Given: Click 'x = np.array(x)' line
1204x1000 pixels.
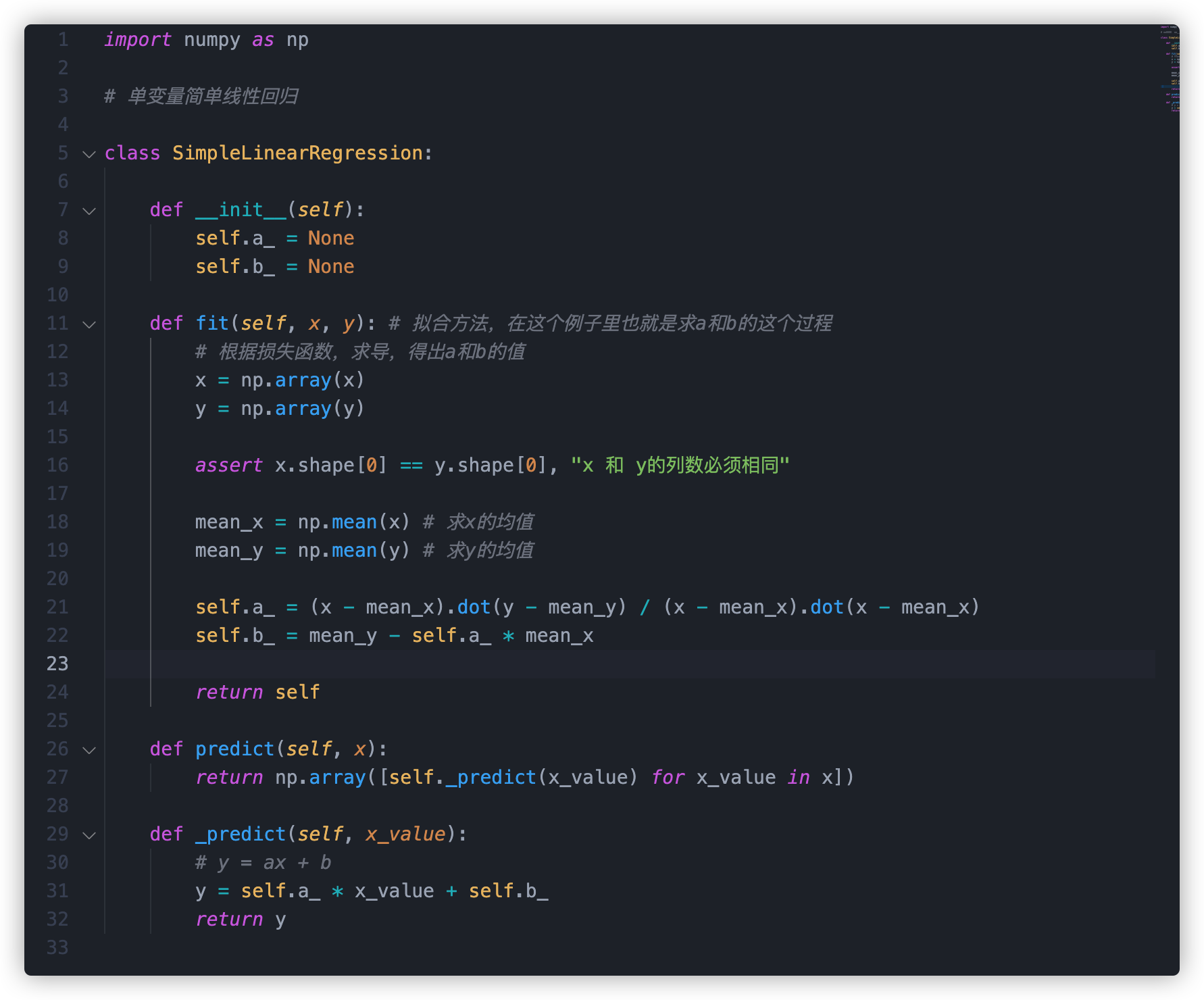Looking at the screenshot, I should (280, 380).
